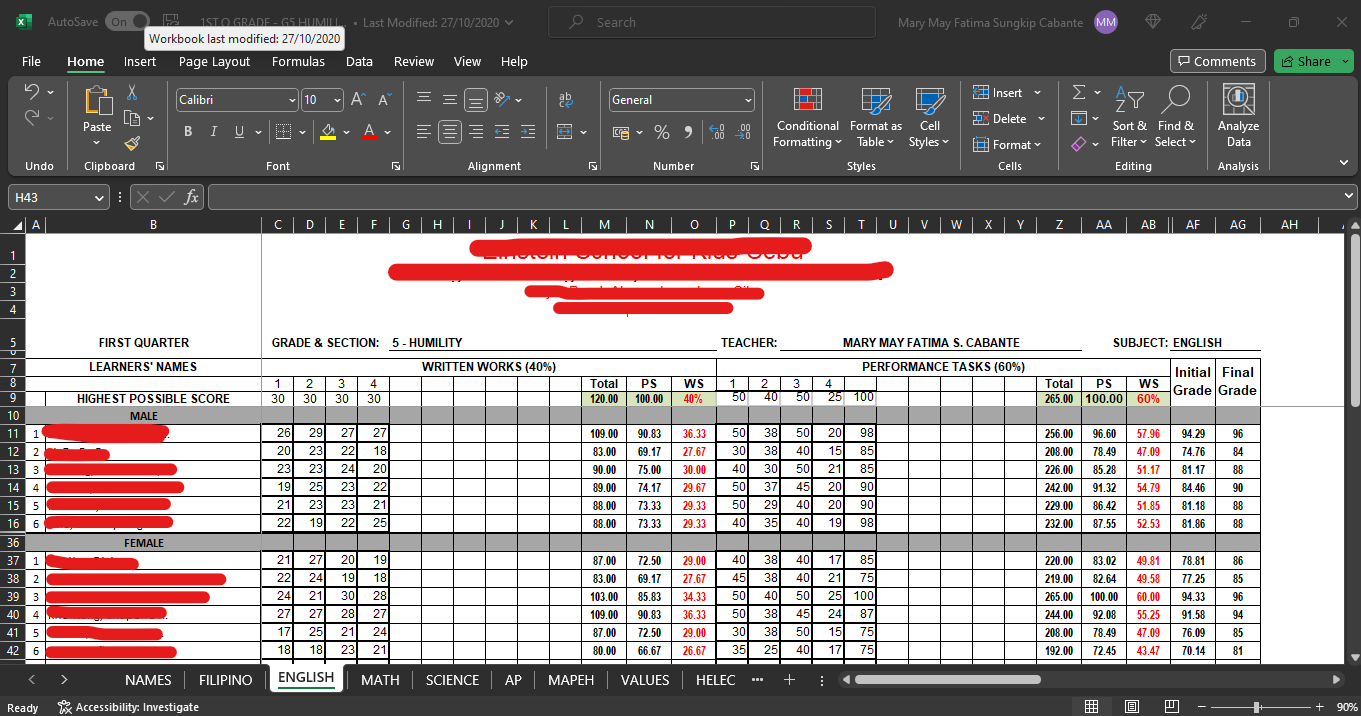This screenshot has width=1361, height=716.
Task: Toggle Normal view in status bar
Action: coord(1091,707)
